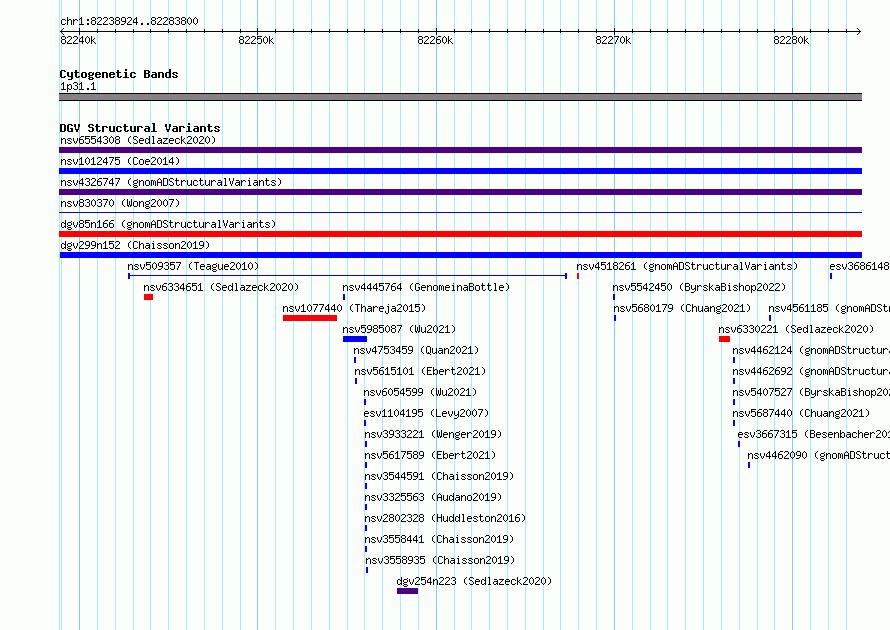Click the 82280k ruler label
Image resolution: width=890 pixels, height=630 pixels.
(x=791, y=40)
